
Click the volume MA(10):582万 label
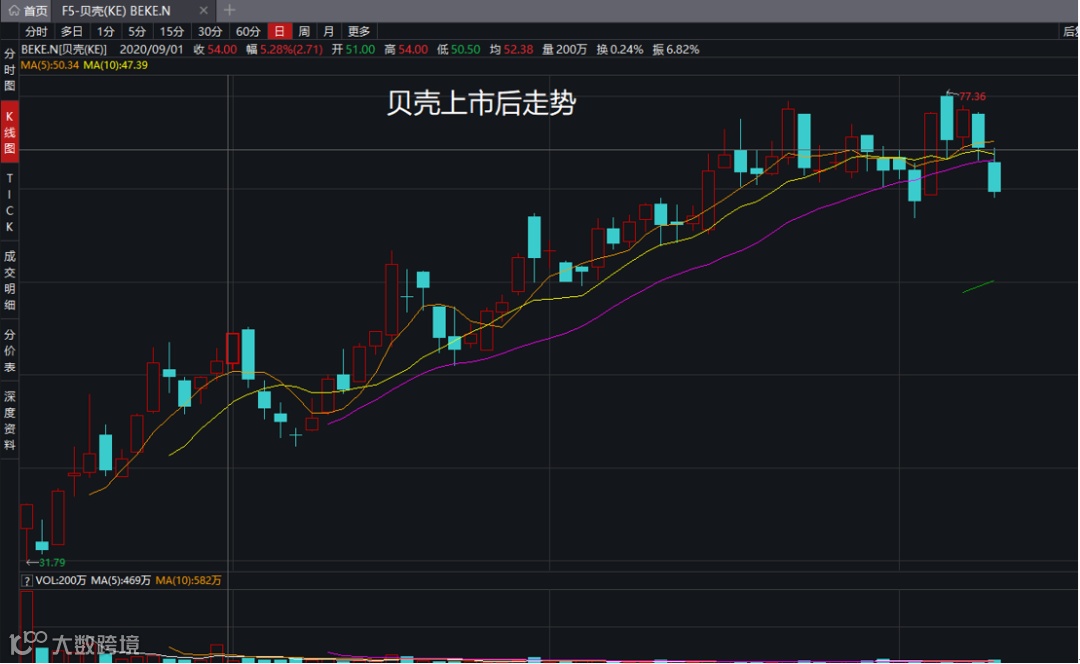[x=188, y=581]
